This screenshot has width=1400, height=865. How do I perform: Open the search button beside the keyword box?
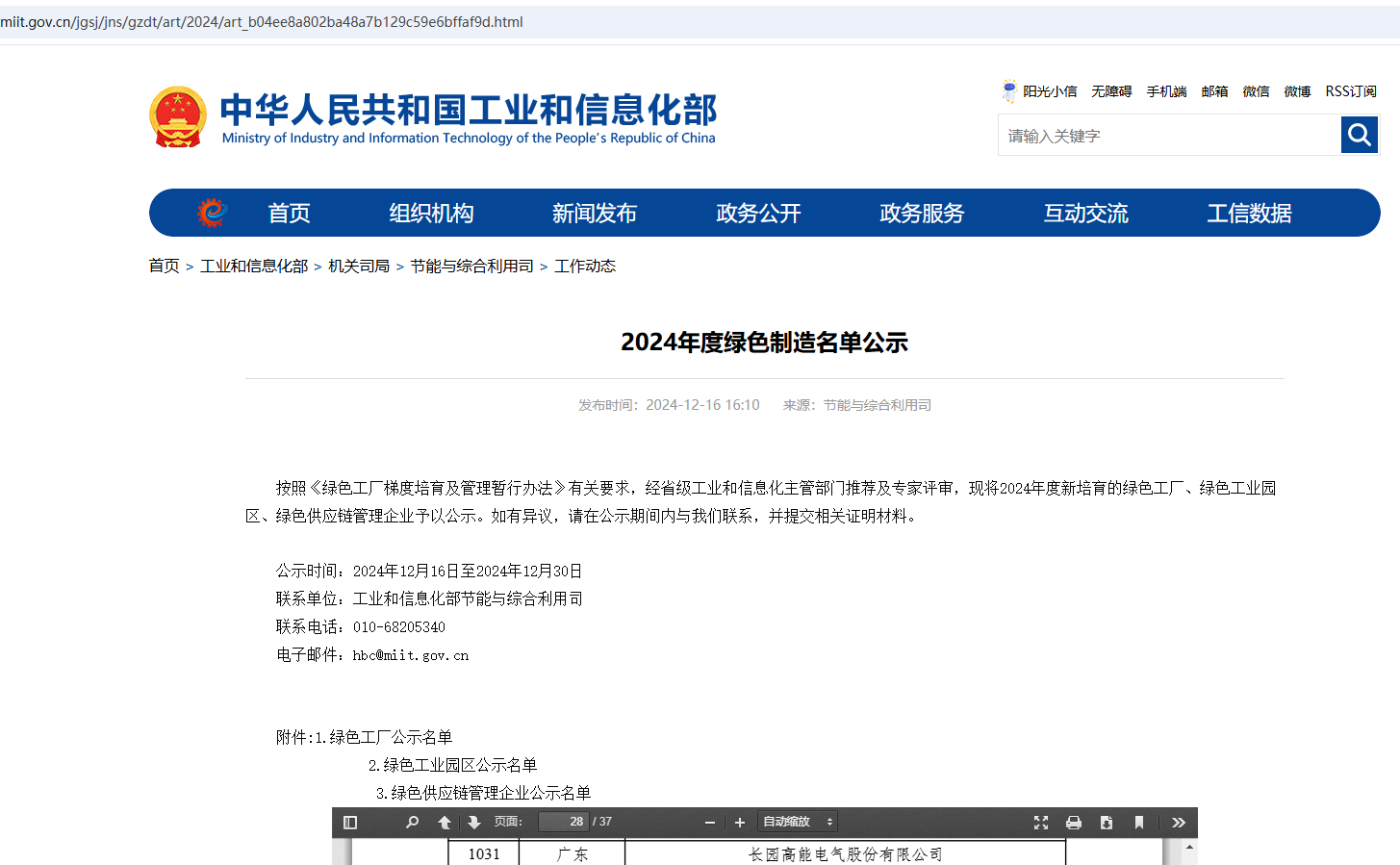(1359, 135)
